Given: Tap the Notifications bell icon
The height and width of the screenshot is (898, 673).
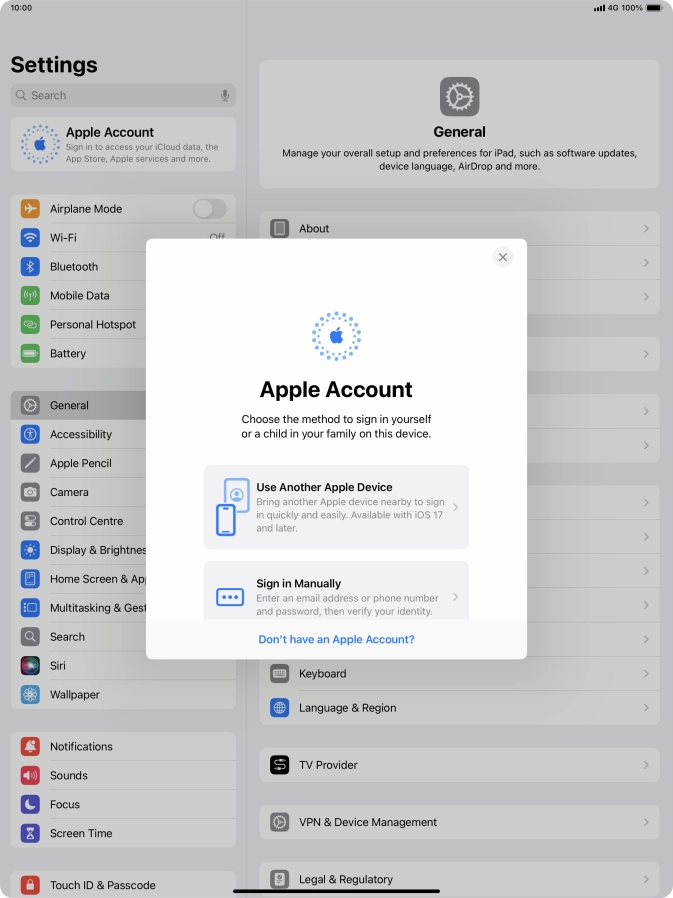Looking at the screenshot, I should pos(31,747).
